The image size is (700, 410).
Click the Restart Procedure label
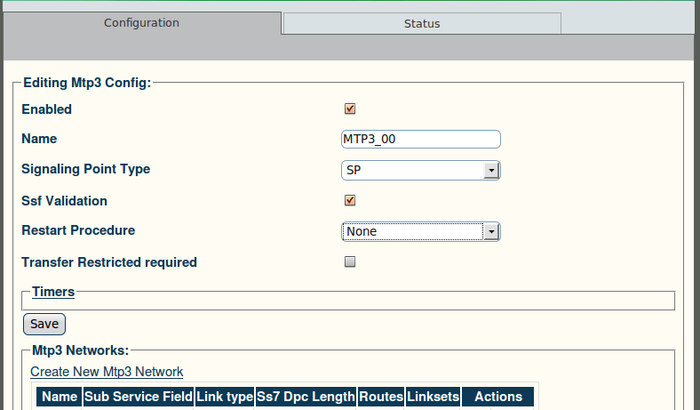(78, 230)
